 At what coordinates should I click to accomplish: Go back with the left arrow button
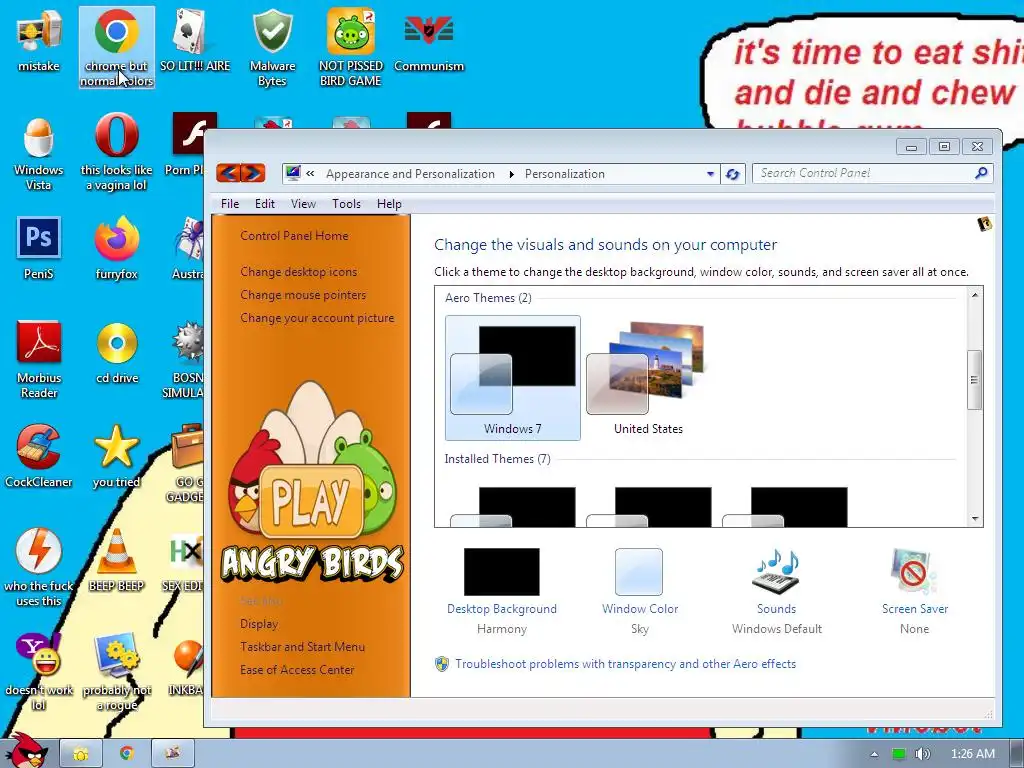228,173
